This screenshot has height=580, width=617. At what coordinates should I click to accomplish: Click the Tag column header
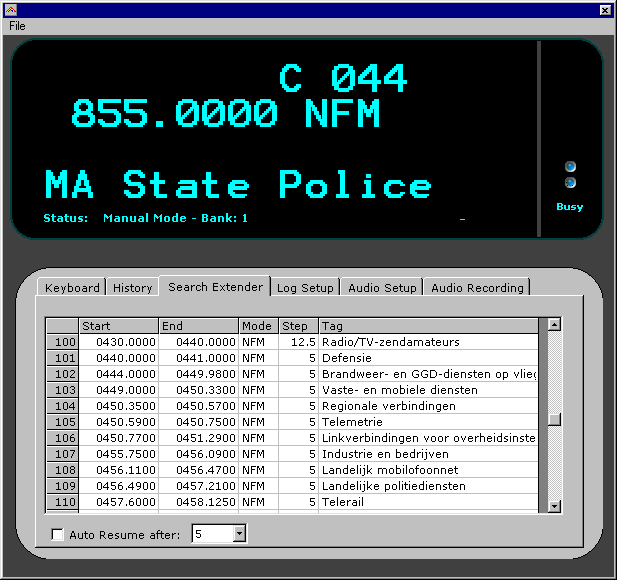pos(429,326)
